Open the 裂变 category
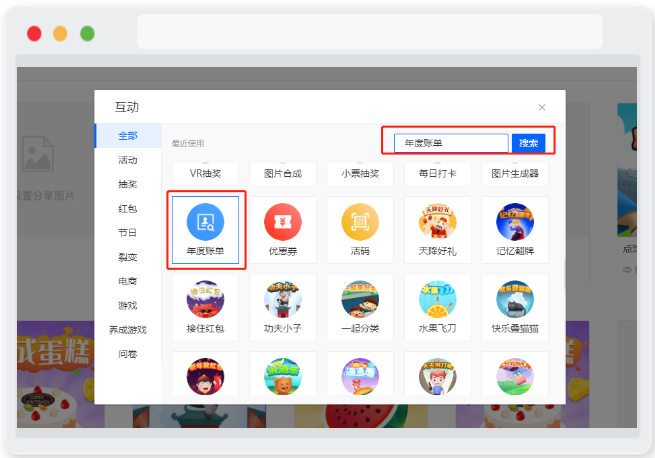Viewport: 655px width, 458px height. pos(128,257)
